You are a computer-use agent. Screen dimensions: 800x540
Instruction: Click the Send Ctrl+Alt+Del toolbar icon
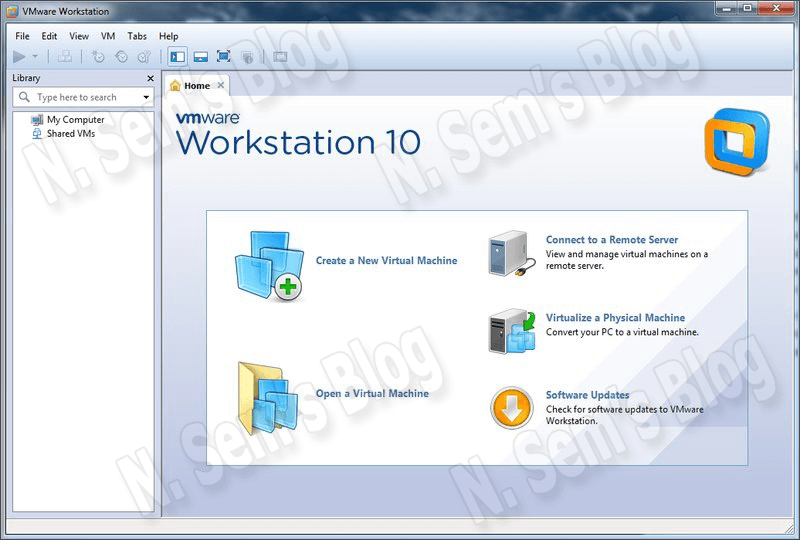click(x=64, y=57)
